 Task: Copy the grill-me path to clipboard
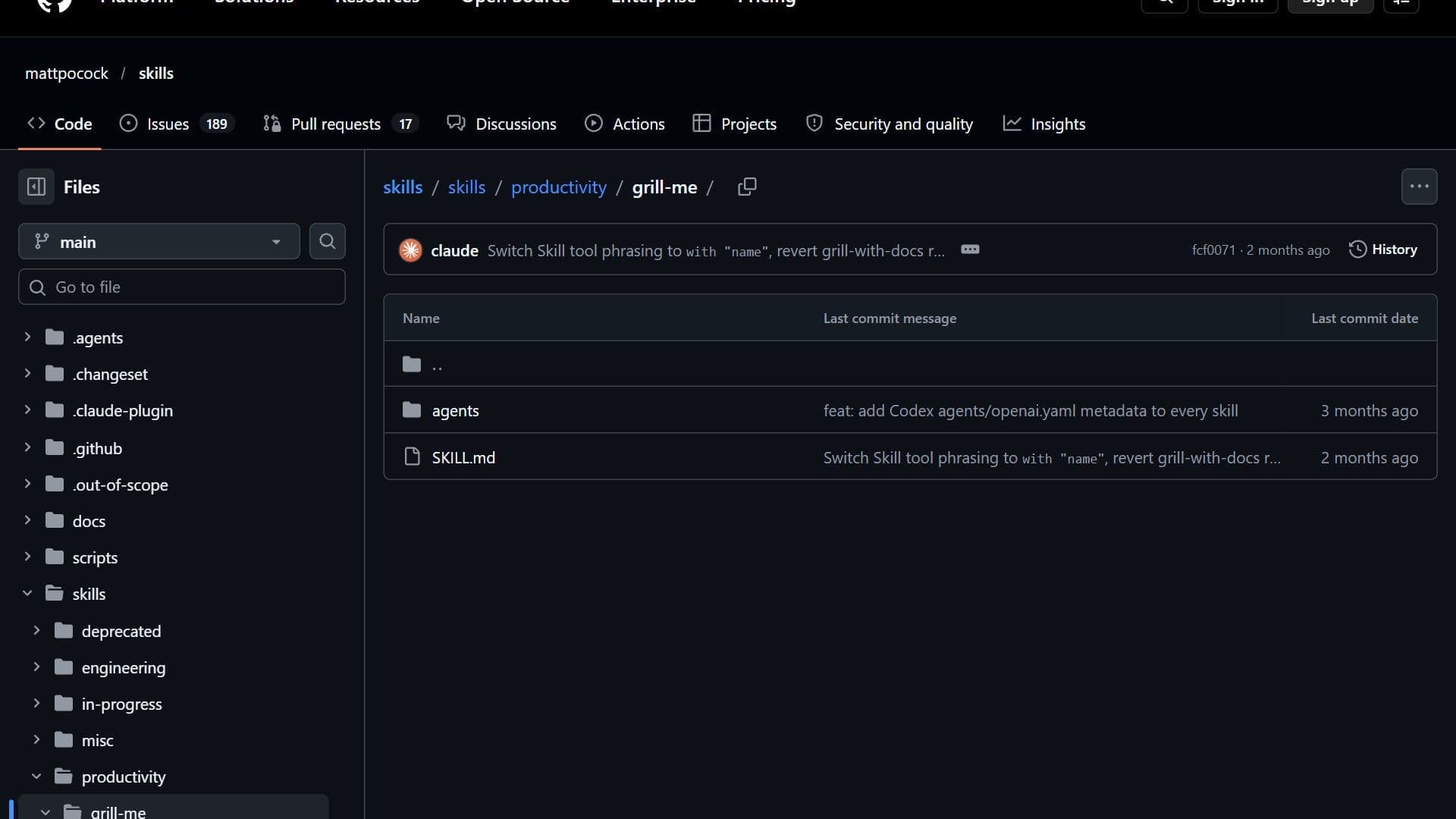coord(747,187)
